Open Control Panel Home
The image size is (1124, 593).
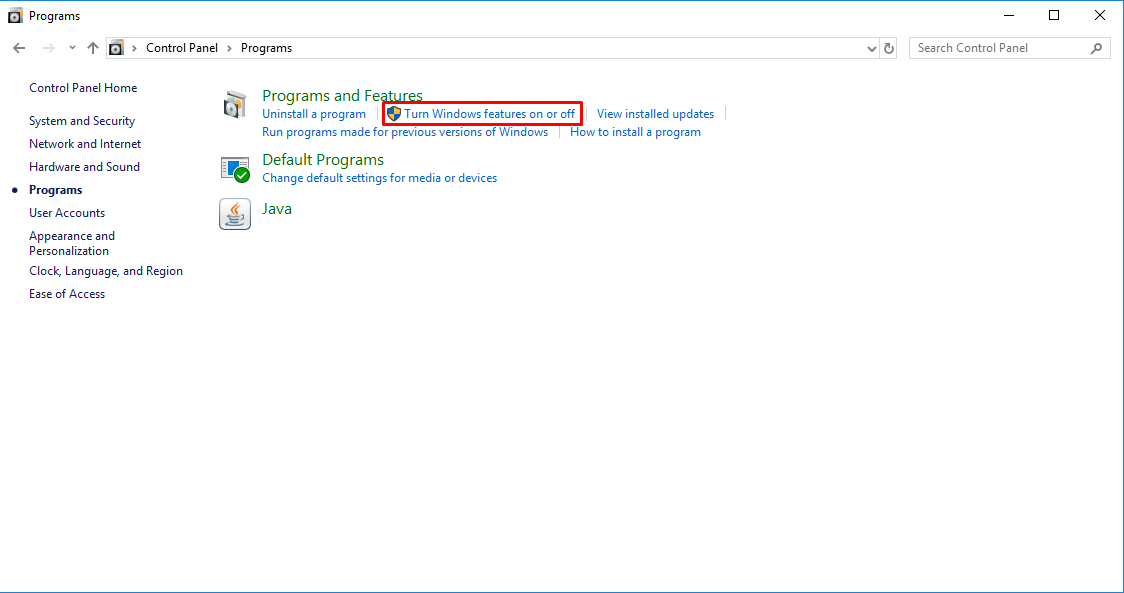pos(83,87)
